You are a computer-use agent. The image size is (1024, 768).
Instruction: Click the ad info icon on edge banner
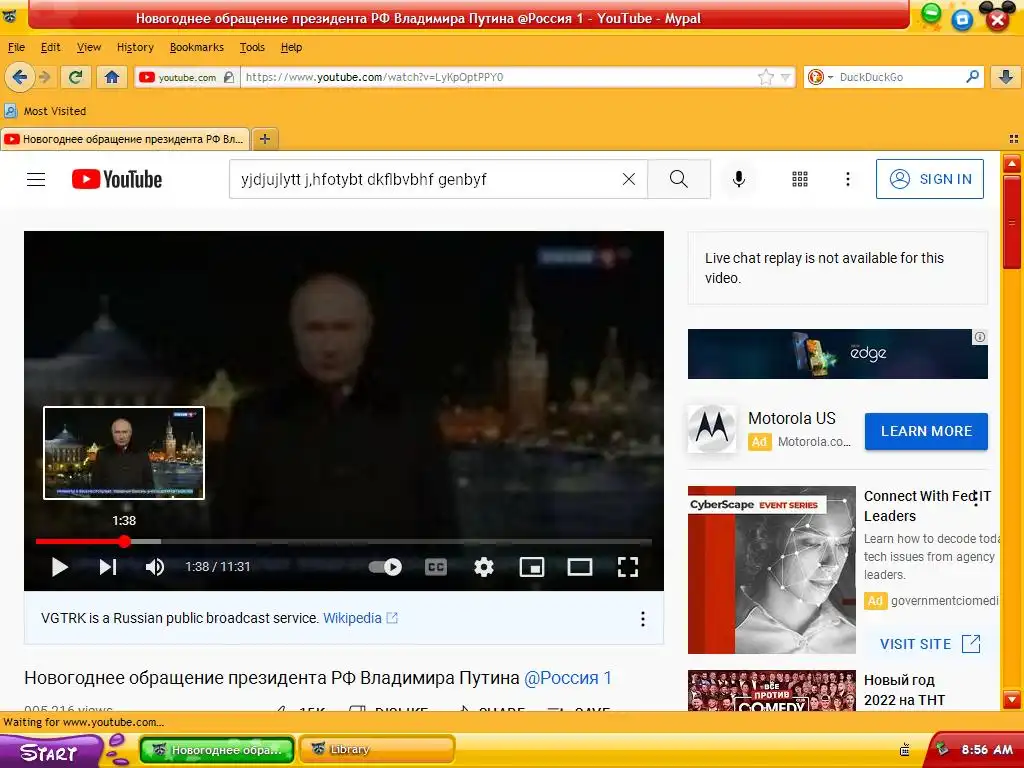pyautogui.click(x=980, y=337)
